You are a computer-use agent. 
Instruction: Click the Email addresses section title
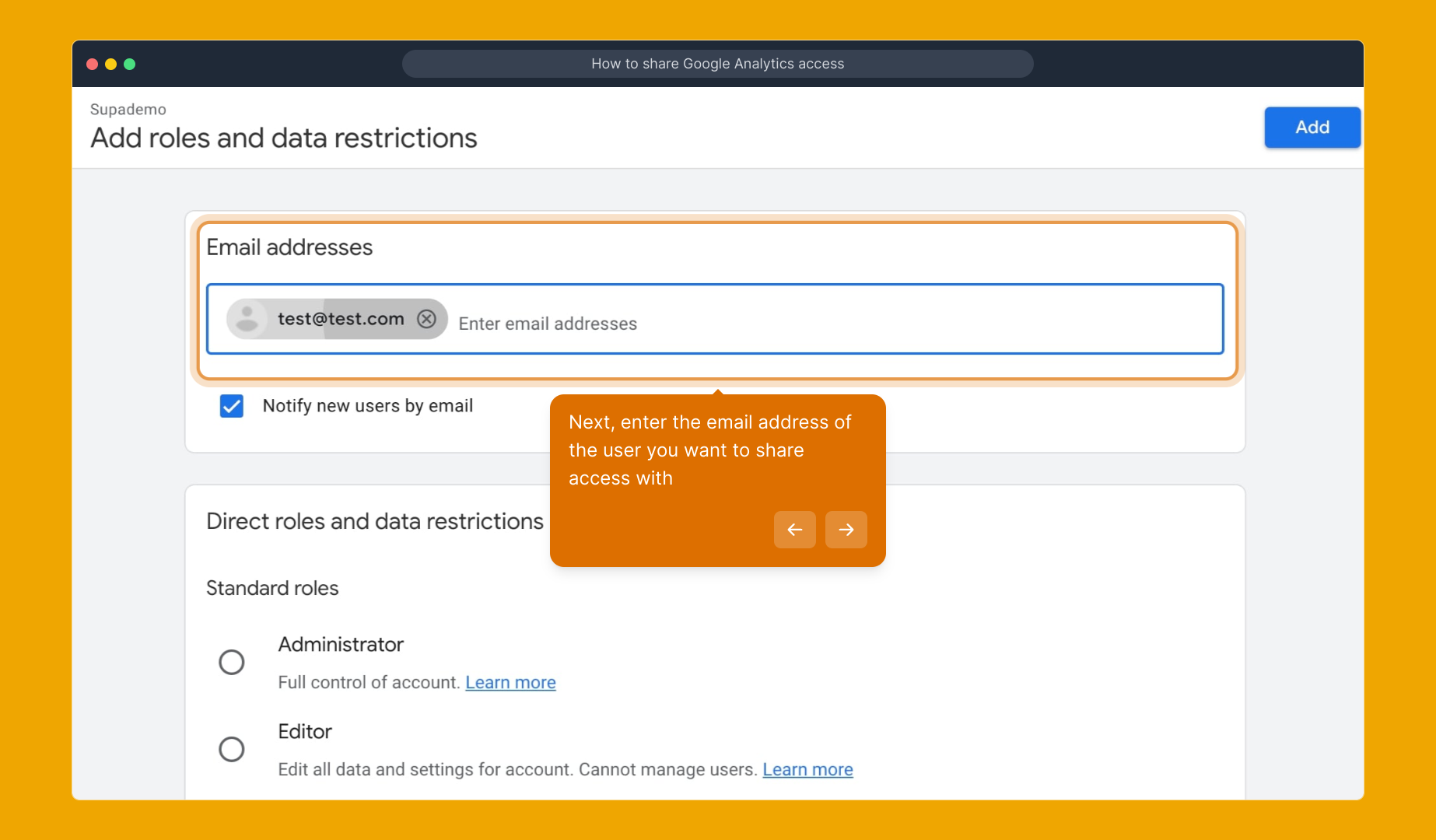(289, 247)
